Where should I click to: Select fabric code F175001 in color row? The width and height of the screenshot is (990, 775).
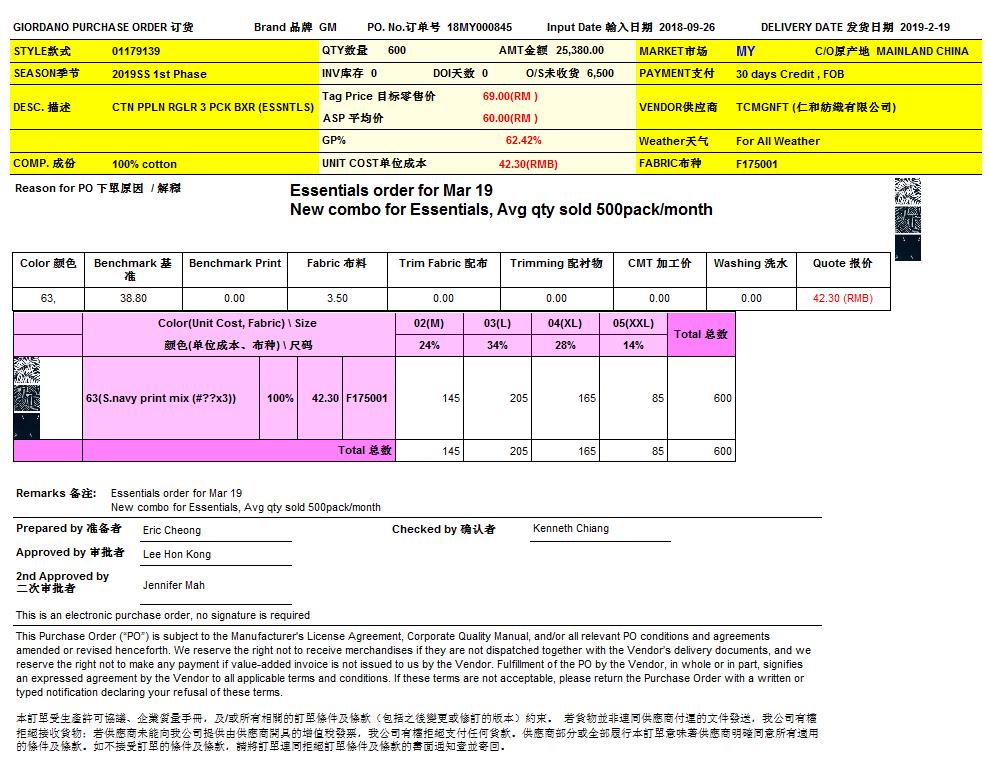[x=367, y=398]
